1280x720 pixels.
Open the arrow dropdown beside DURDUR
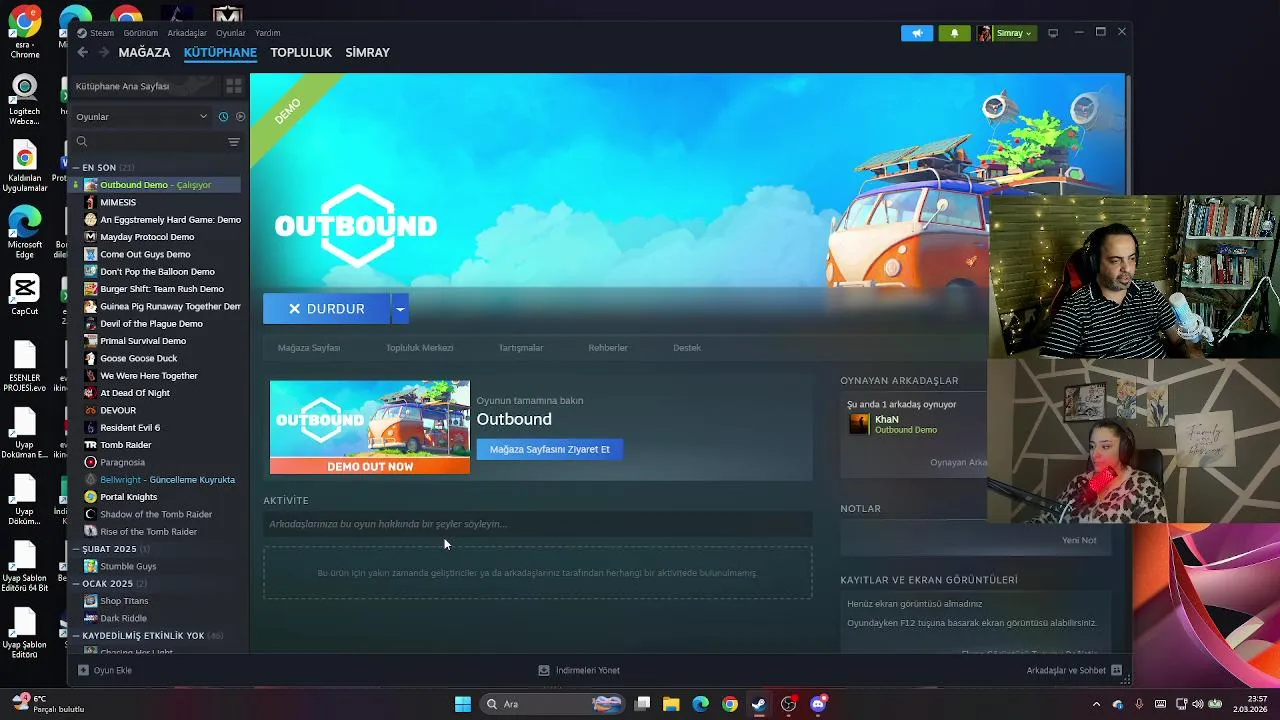(x=400, y=309)
